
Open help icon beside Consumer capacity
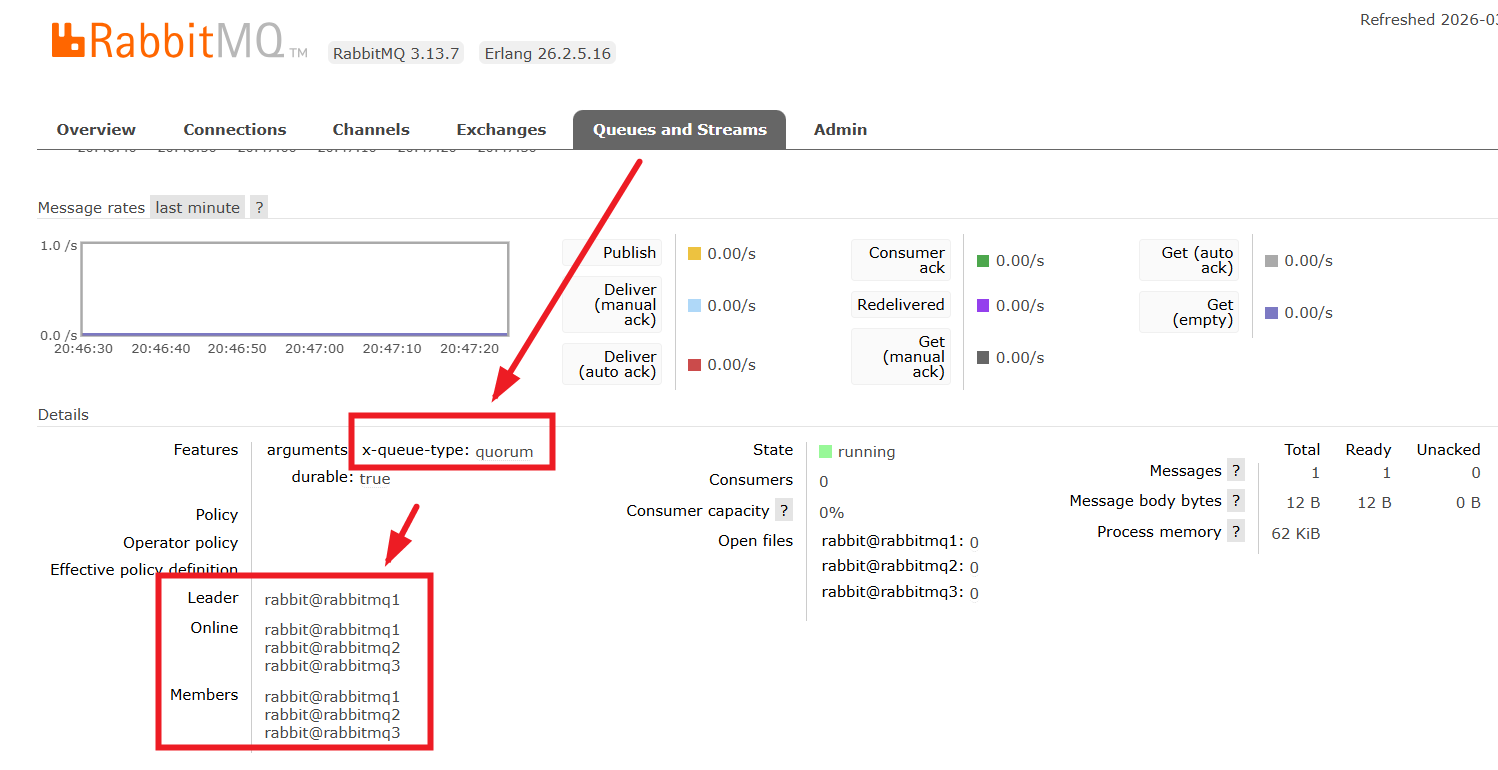pyautogui.click(x=784, y=511)
